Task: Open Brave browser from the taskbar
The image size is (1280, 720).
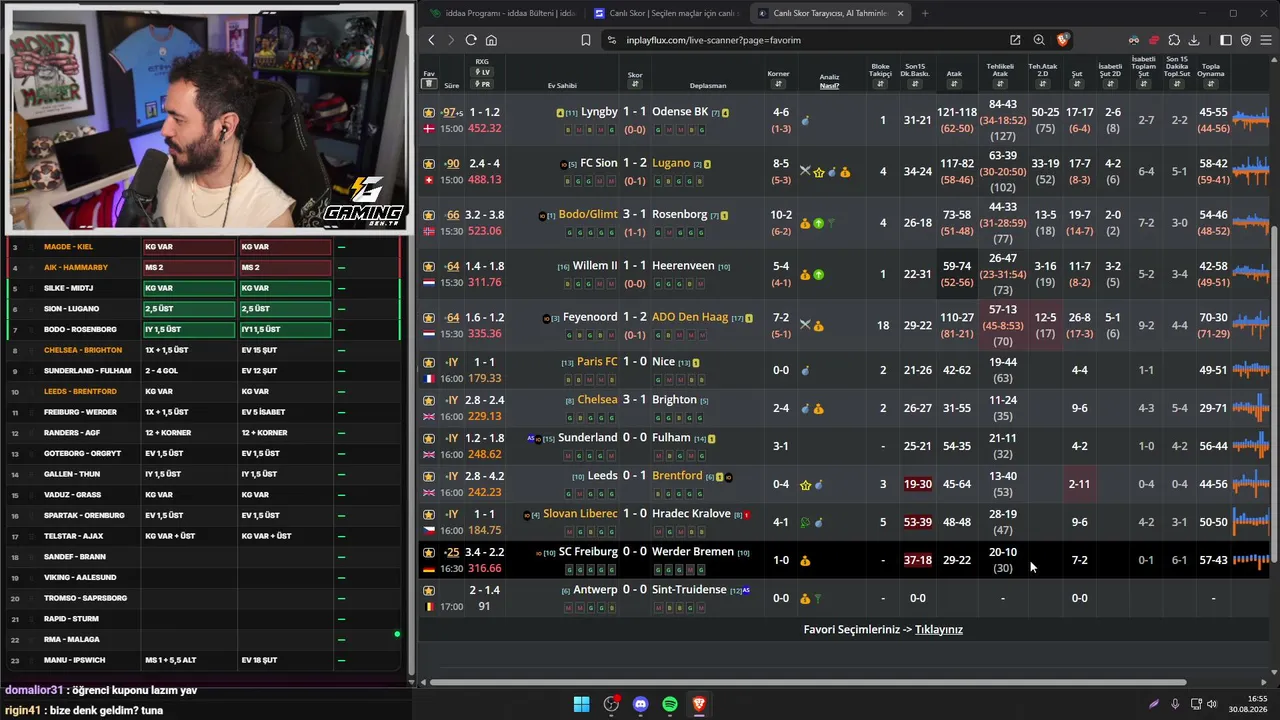Action: [x=699, y=704]
